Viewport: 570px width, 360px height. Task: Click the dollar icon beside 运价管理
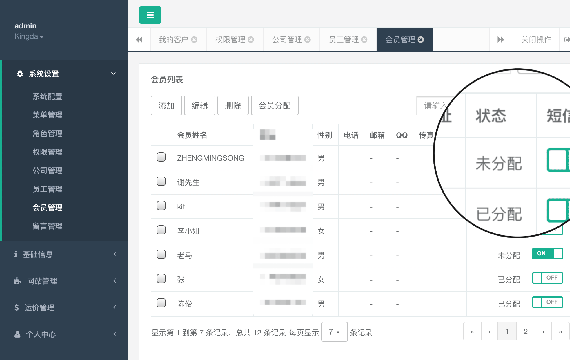[17, 308]
